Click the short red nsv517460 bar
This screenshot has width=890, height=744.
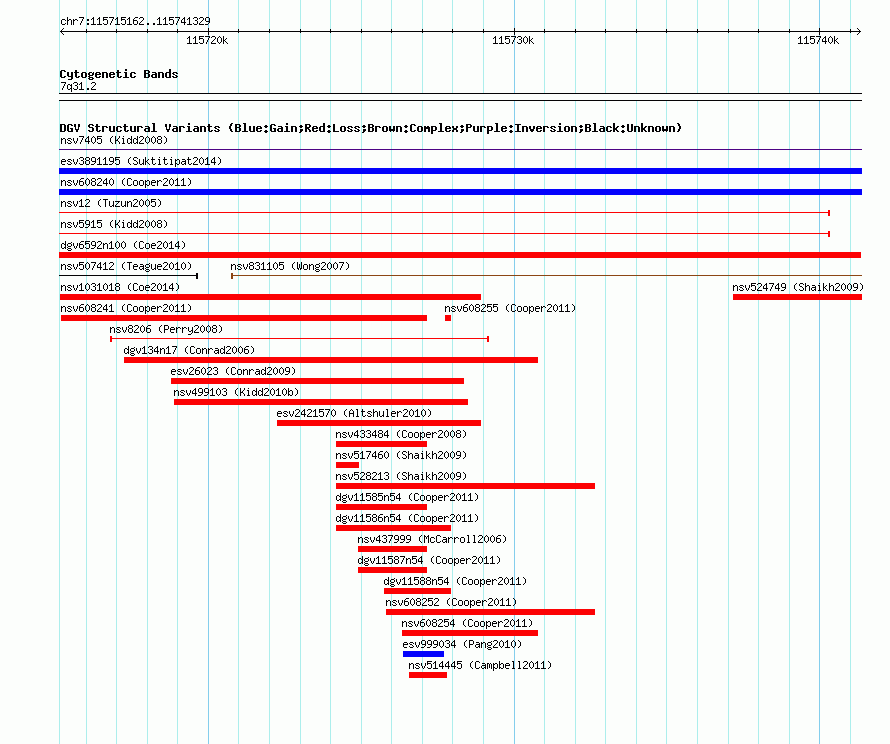tap(347, 465)
